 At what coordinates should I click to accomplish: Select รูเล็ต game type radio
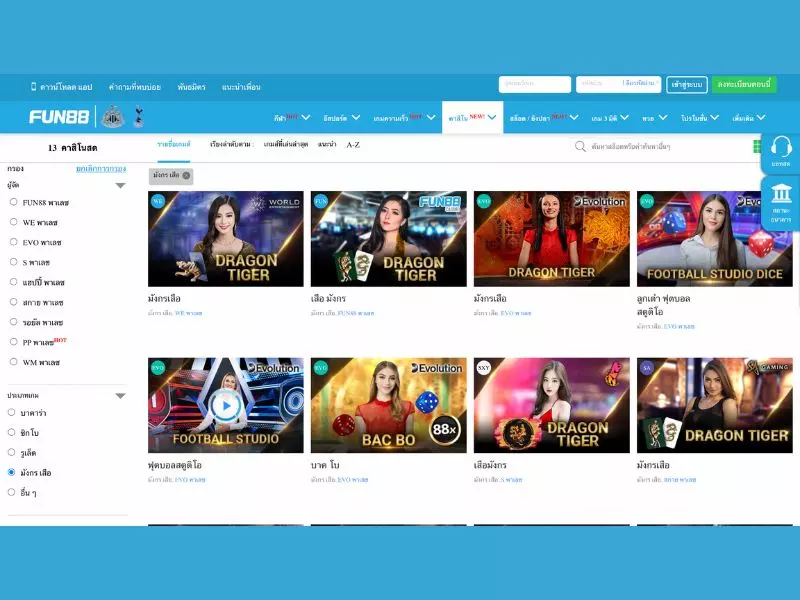coord(11,452)
